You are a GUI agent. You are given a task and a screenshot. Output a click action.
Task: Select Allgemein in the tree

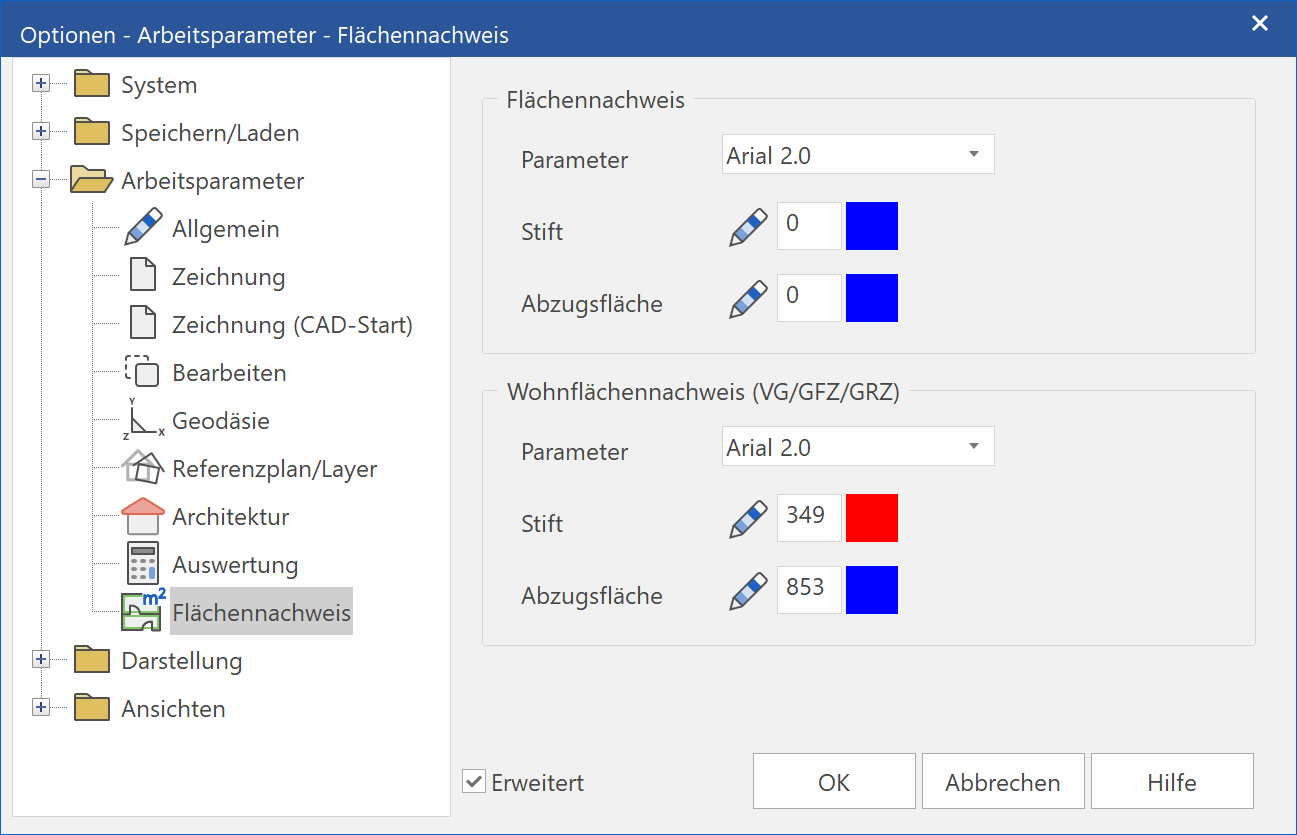click(226, 229)
